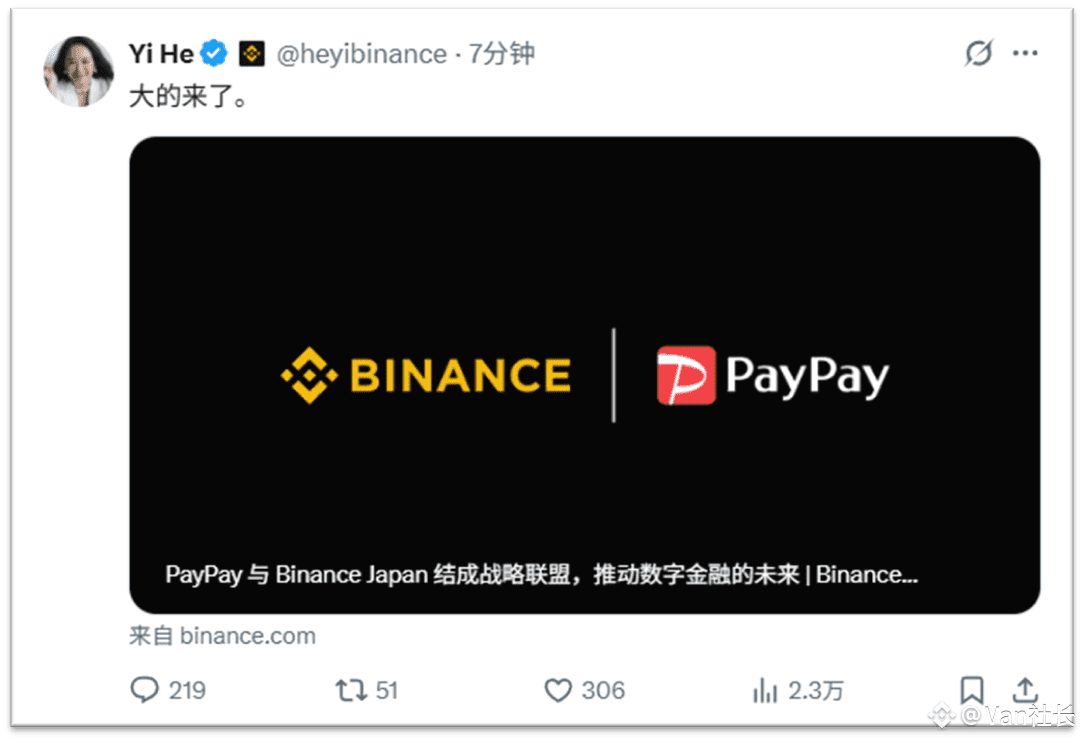Click the PayPay logo in card
This screenshot has height=741, width=1084.
click(772, 376)
